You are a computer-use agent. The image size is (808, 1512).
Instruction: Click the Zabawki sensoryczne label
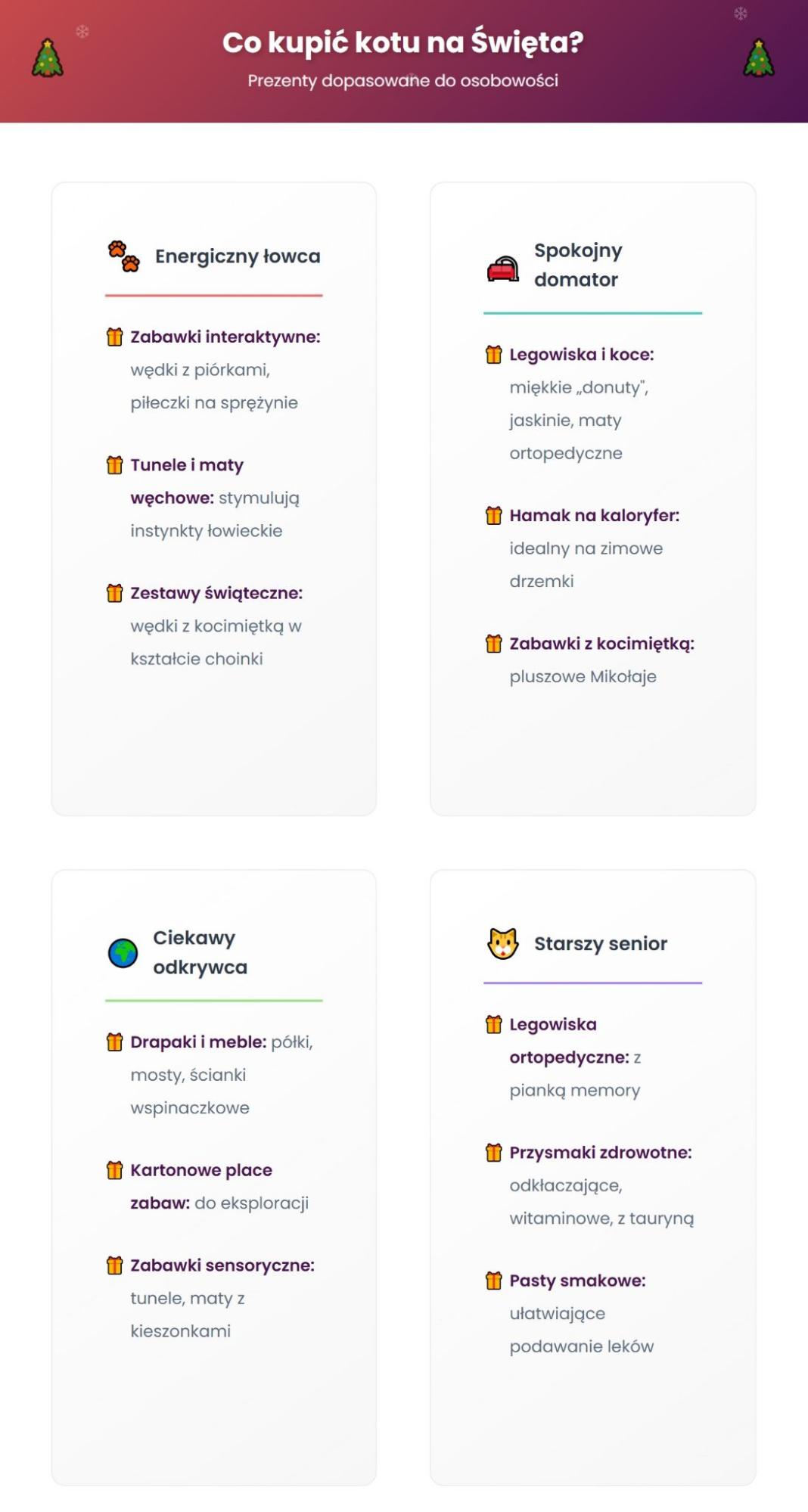(222, 1265)
